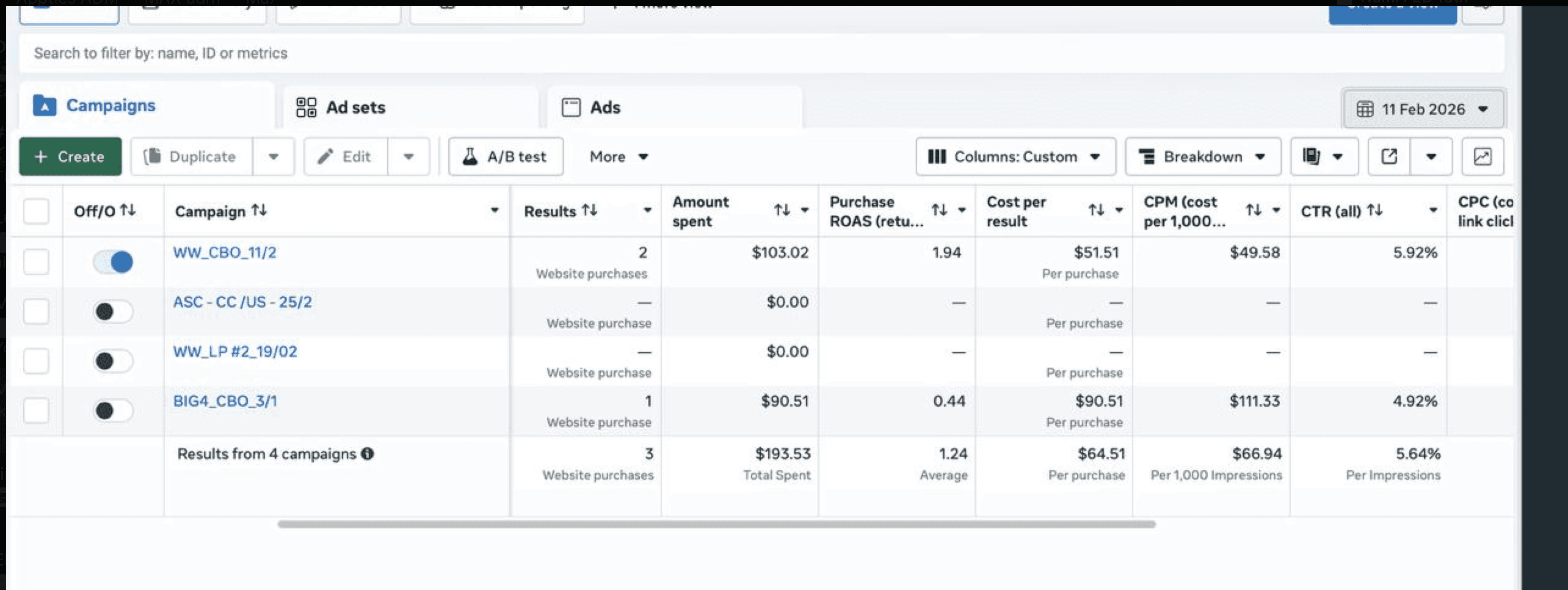Image resolution: width=1568 pixels, height=590 pixels.
Task: Open Purchase ROAS column options arrow
Action: pyautogui.click(x=962, y=210)
